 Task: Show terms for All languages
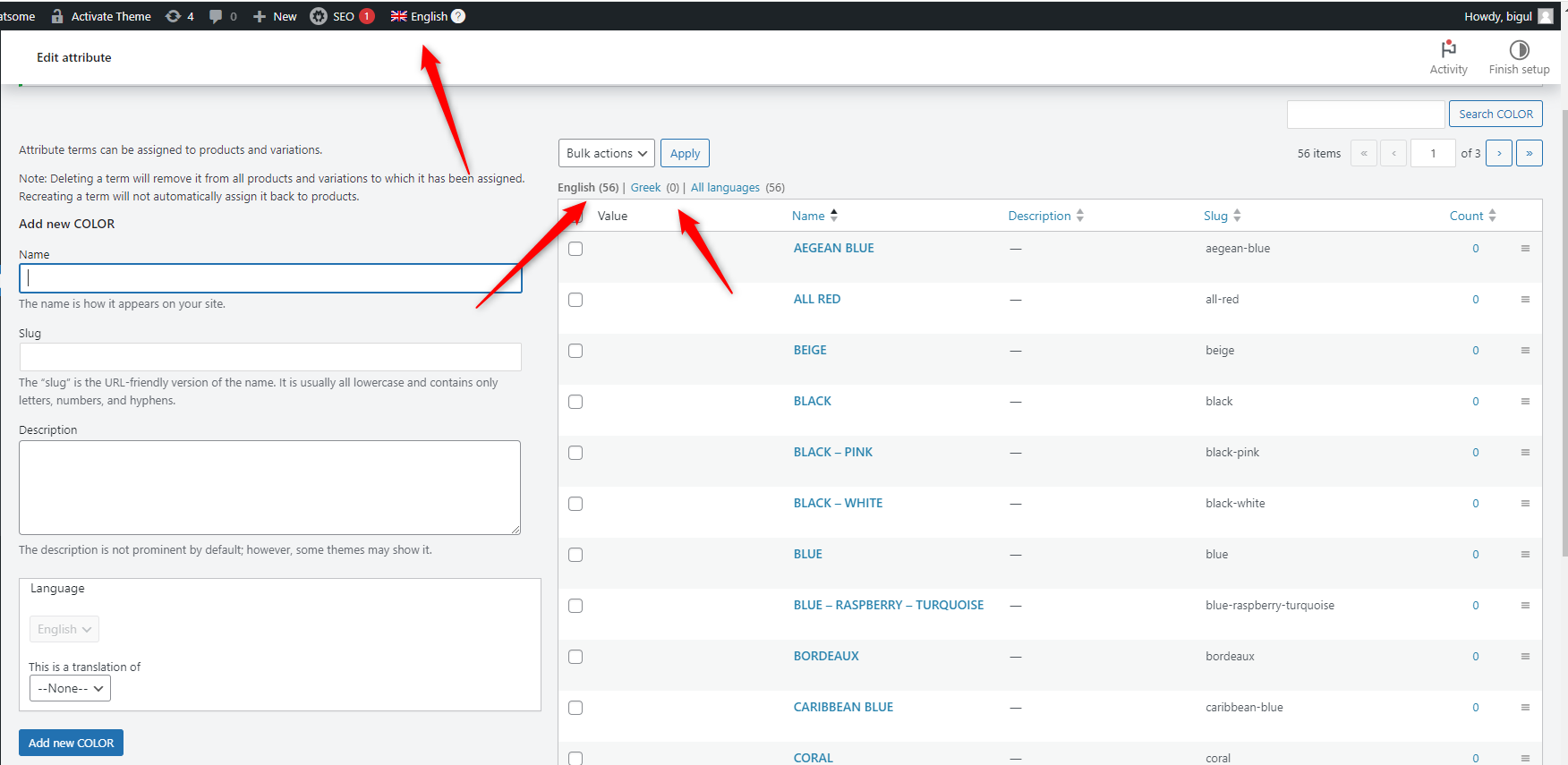click(x=725, y=187)
